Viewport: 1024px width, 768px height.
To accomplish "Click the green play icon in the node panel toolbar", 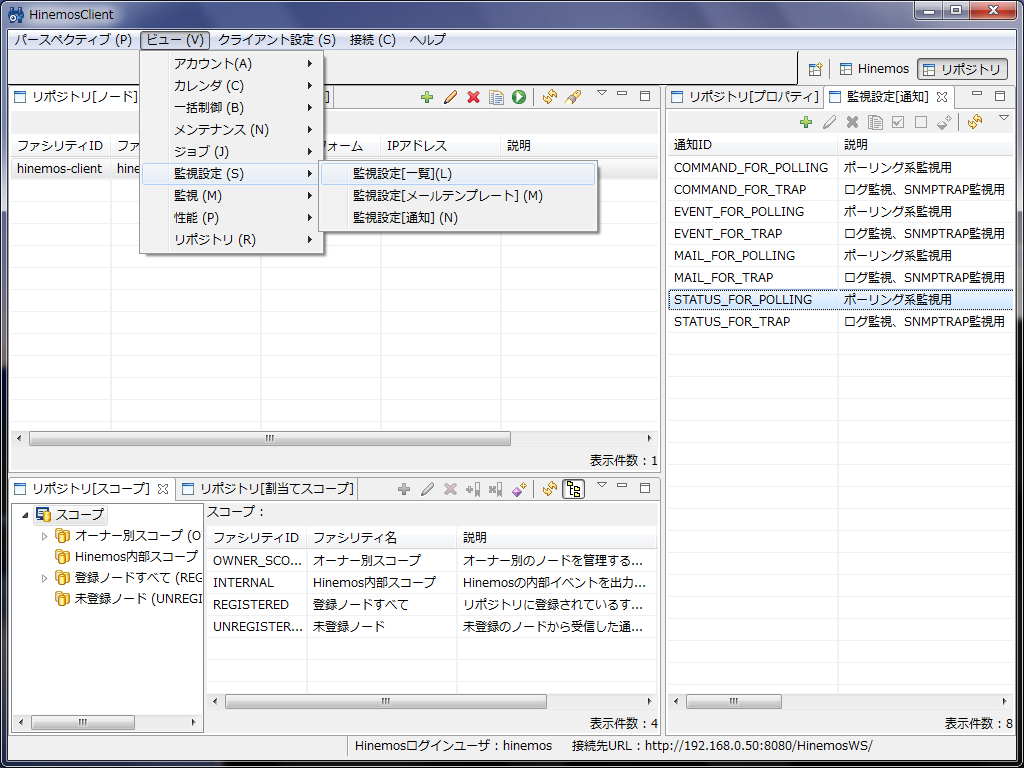I will [519, 97].
